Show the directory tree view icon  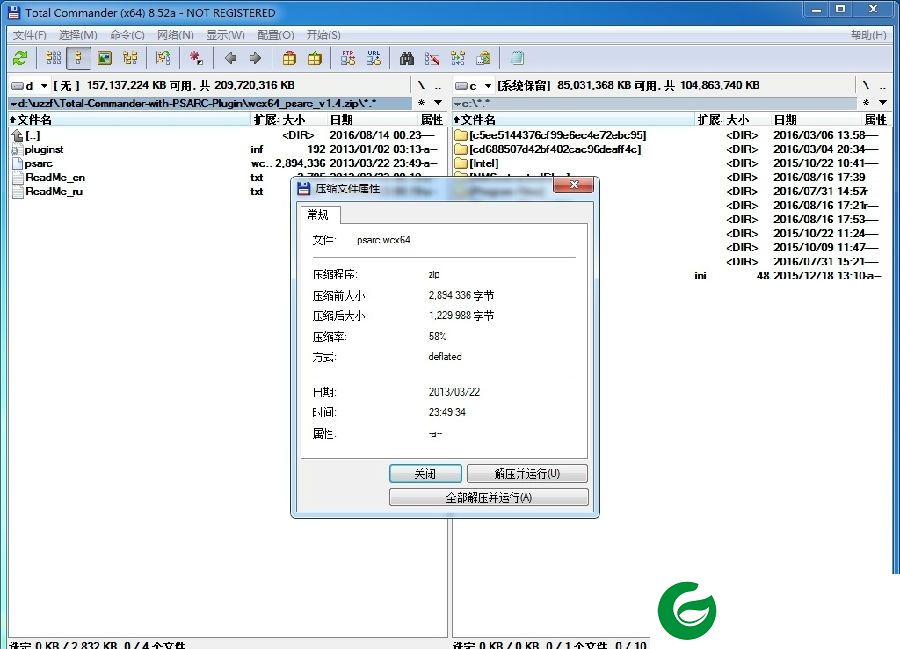[x=130, y=58]
